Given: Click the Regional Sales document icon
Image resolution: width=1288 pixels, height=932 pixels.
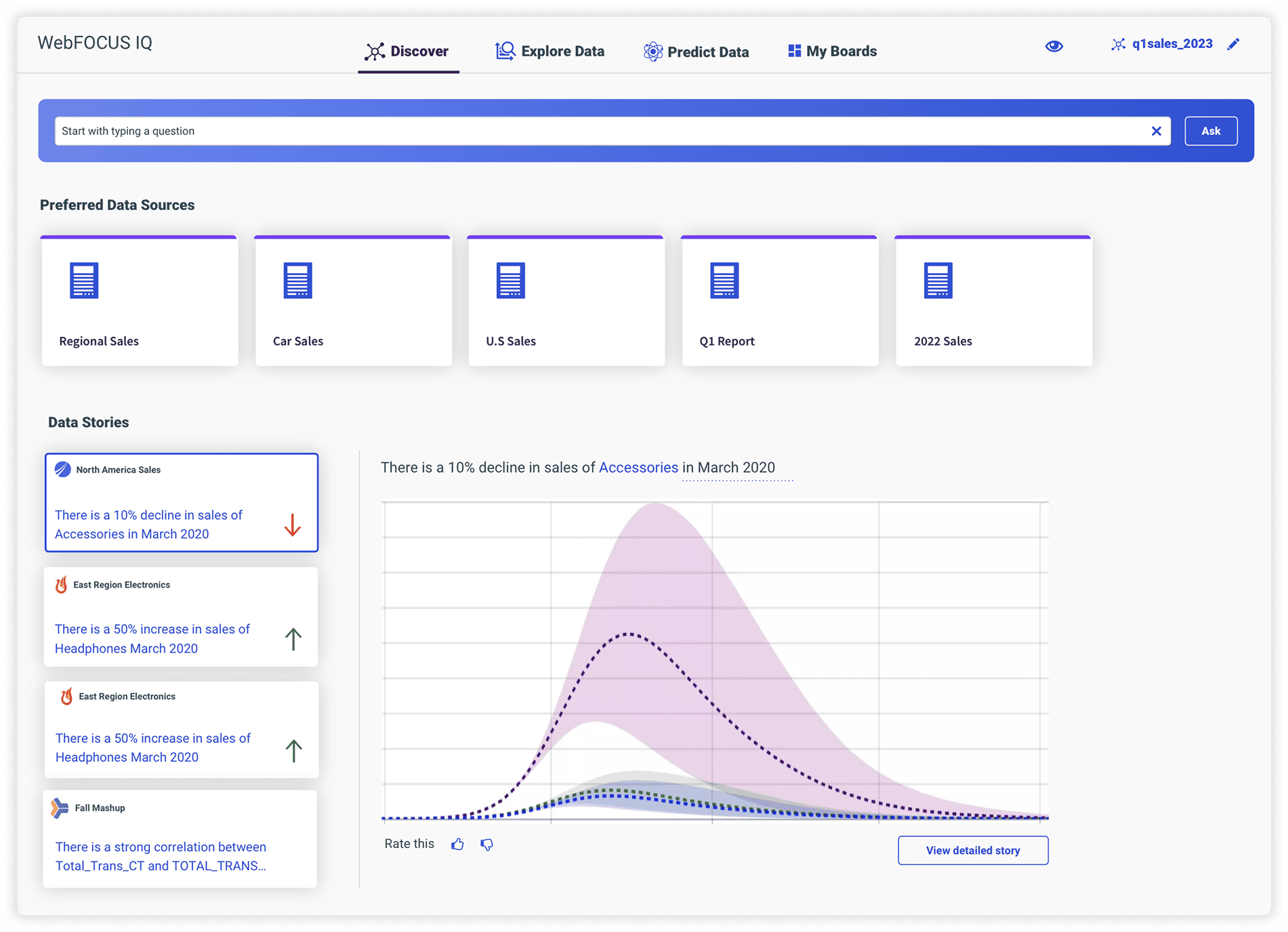Looking at the screenshot, I should (84, 280).
